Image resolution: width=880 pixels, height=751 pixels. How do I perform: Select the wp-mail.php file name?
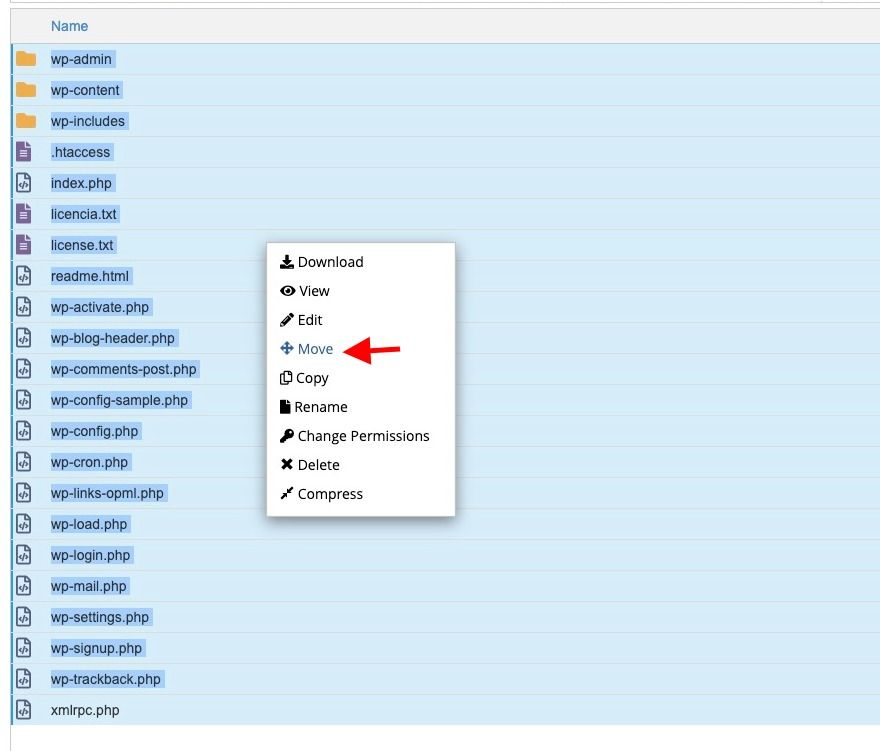pyautogui.click(x=89, y=586)
